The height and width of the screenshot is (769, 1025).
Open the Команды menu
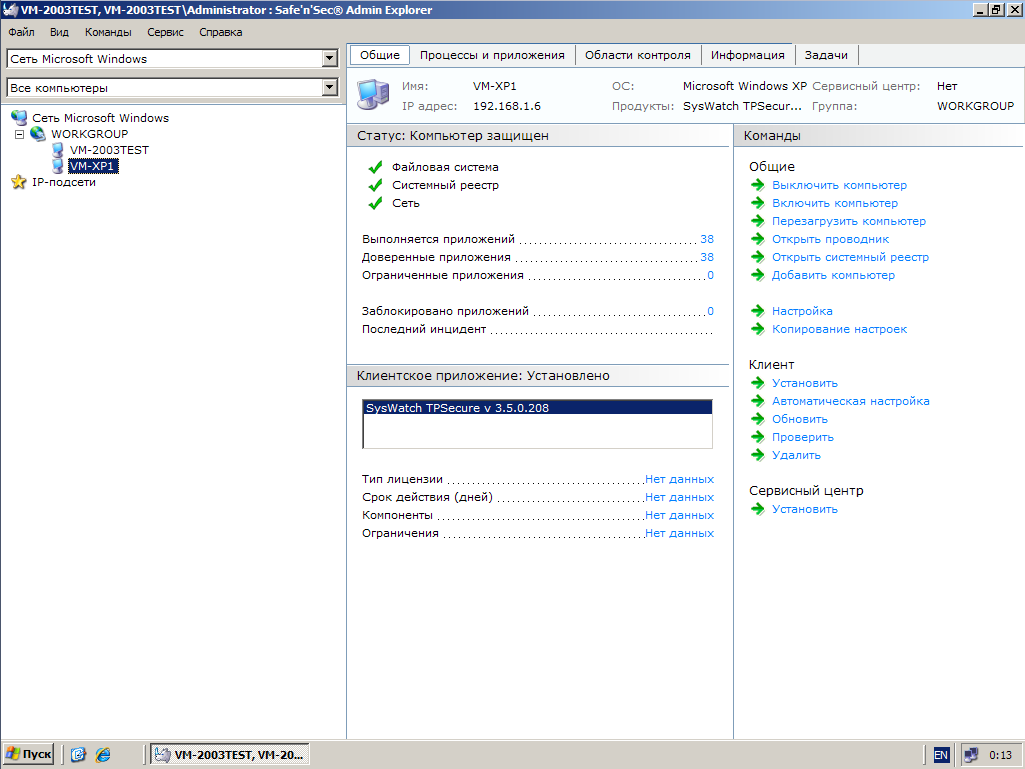[108, 32]
